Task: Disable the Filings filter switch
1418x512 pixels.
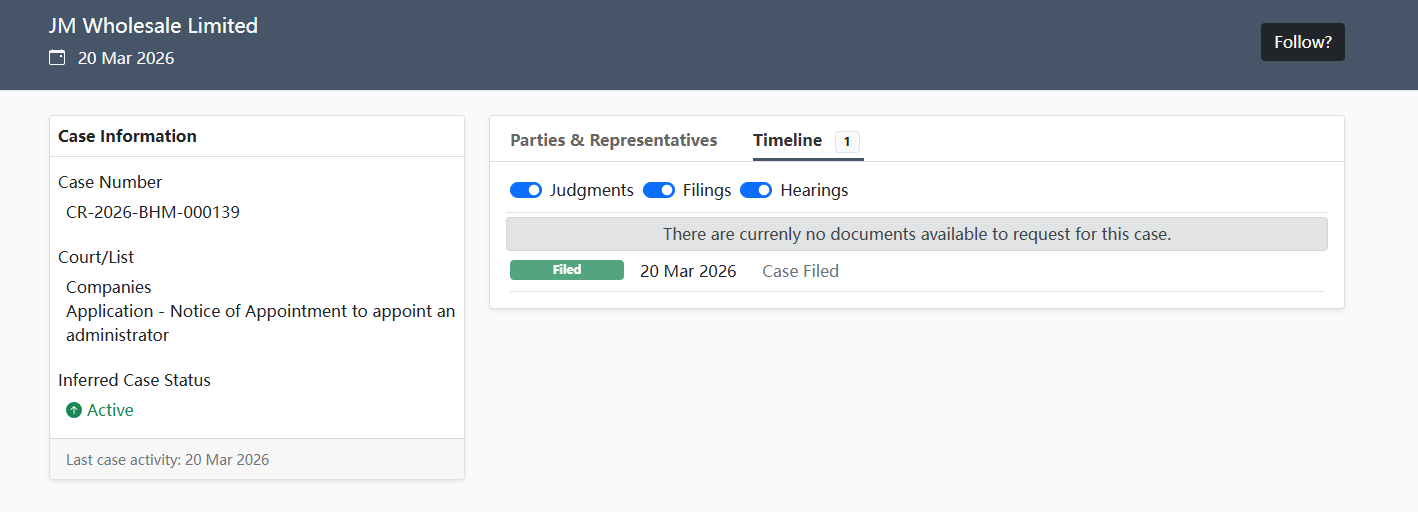Action: (x=659, y=190)
